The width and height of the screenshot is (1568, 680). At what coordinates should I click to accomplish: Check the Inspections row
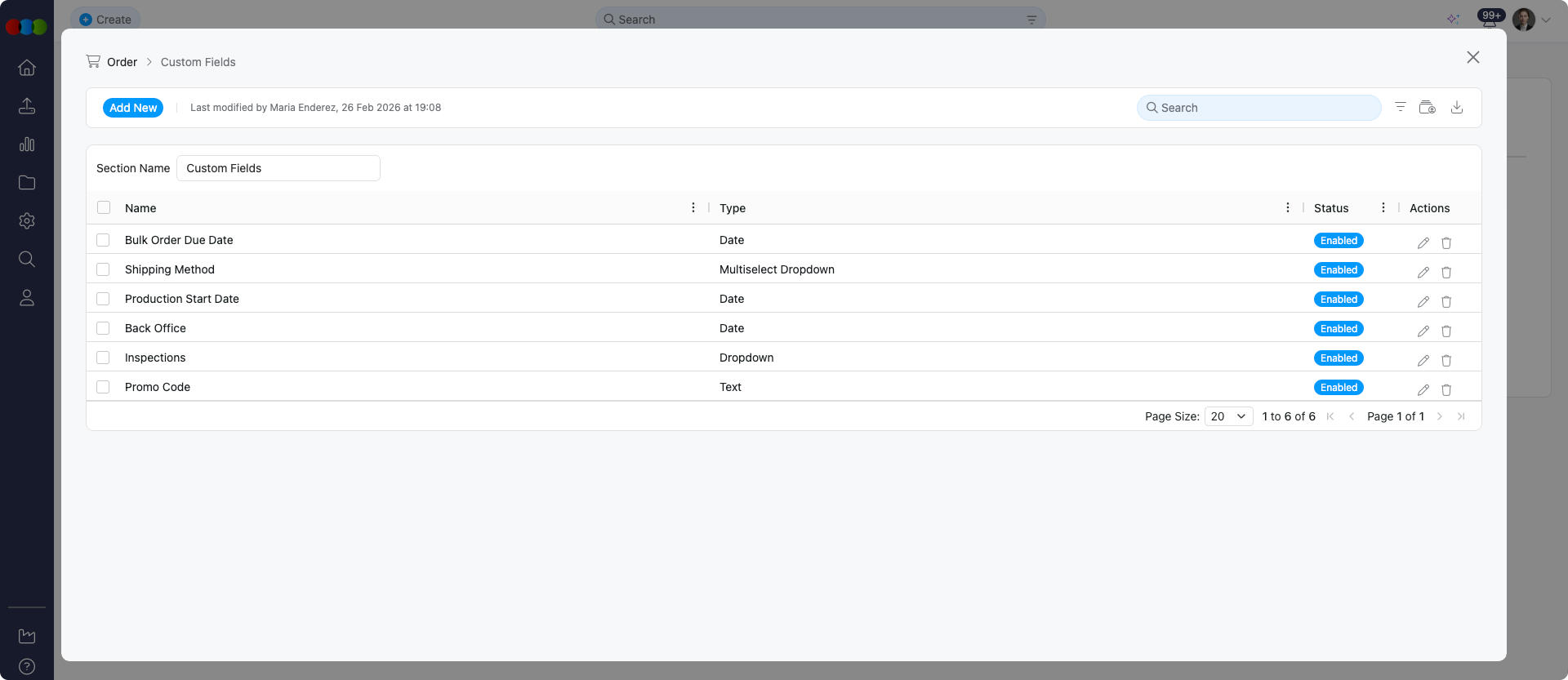click(x=103, y=358)
